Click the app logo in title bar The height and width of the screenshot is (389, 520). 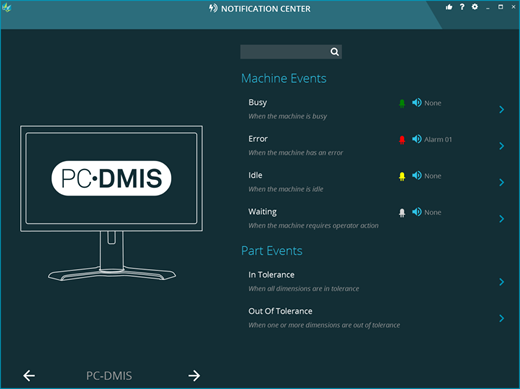6,8
